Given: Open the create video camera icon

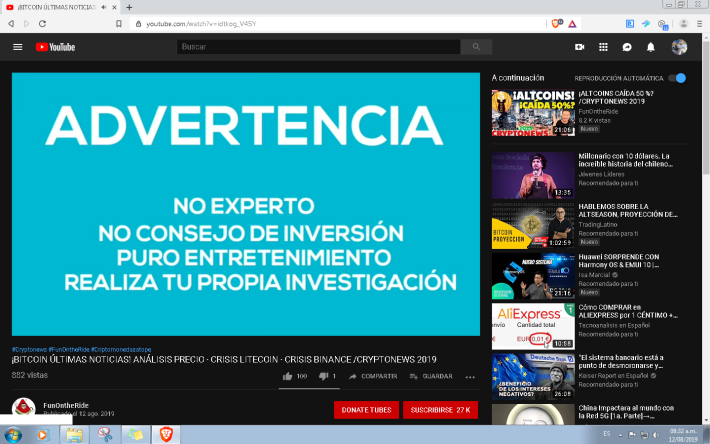Looking at the screenshot, I should click(x=579, y=47).
